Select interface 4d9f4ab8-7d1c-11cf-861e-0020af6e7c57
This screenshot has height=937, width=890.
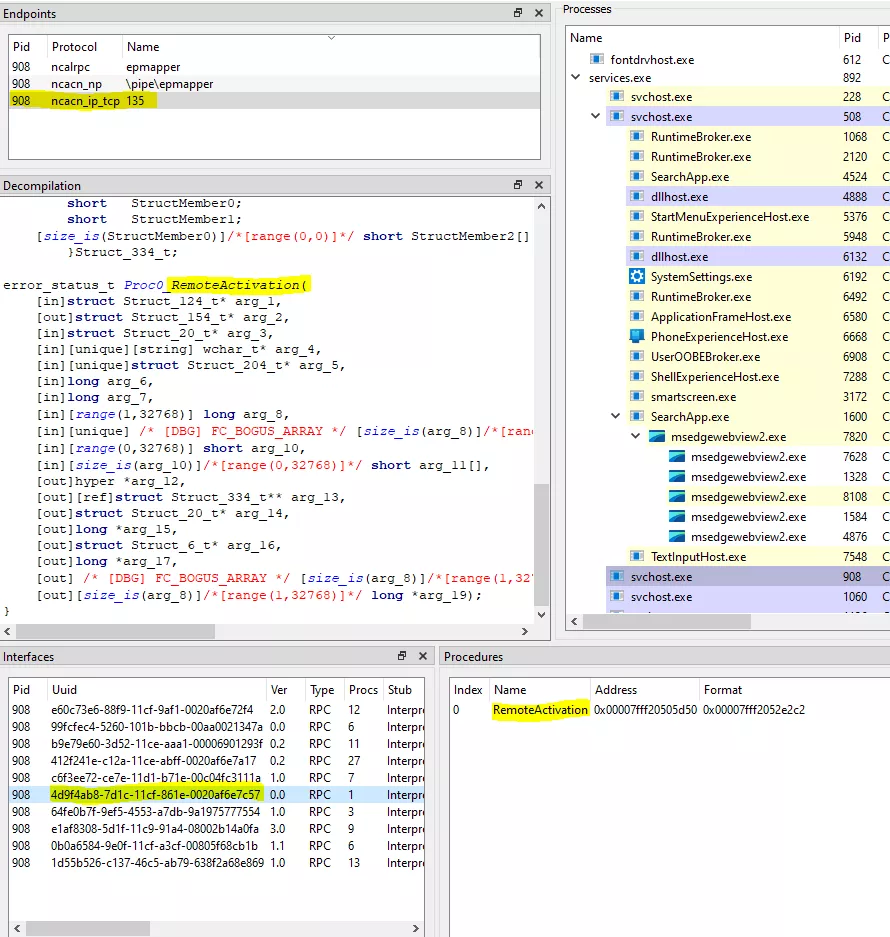pyautogui.click(x=216, y=795)
